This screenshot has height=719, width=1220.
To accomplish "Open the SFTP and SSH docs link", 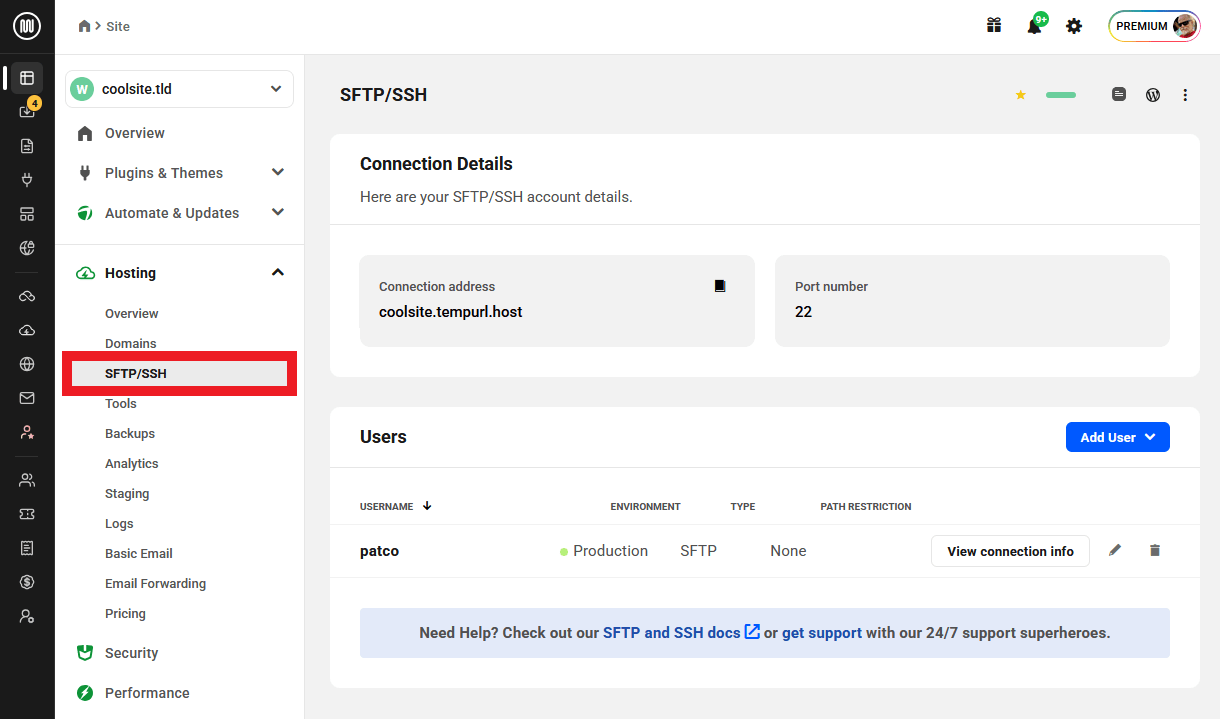I will [672, 633].
